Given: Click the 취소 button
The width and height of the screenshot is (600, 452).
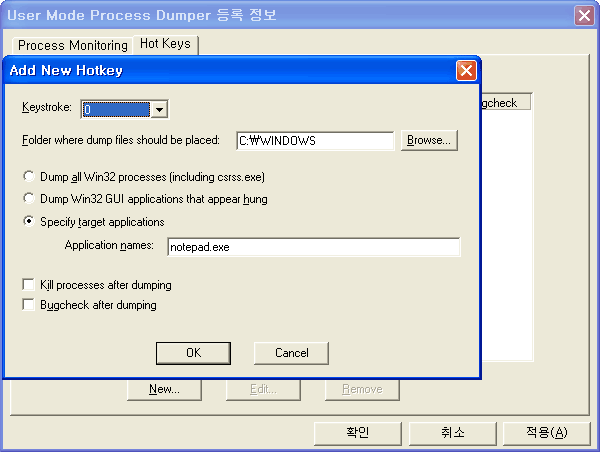Looking at the screenshot, I should coord(452,432).
